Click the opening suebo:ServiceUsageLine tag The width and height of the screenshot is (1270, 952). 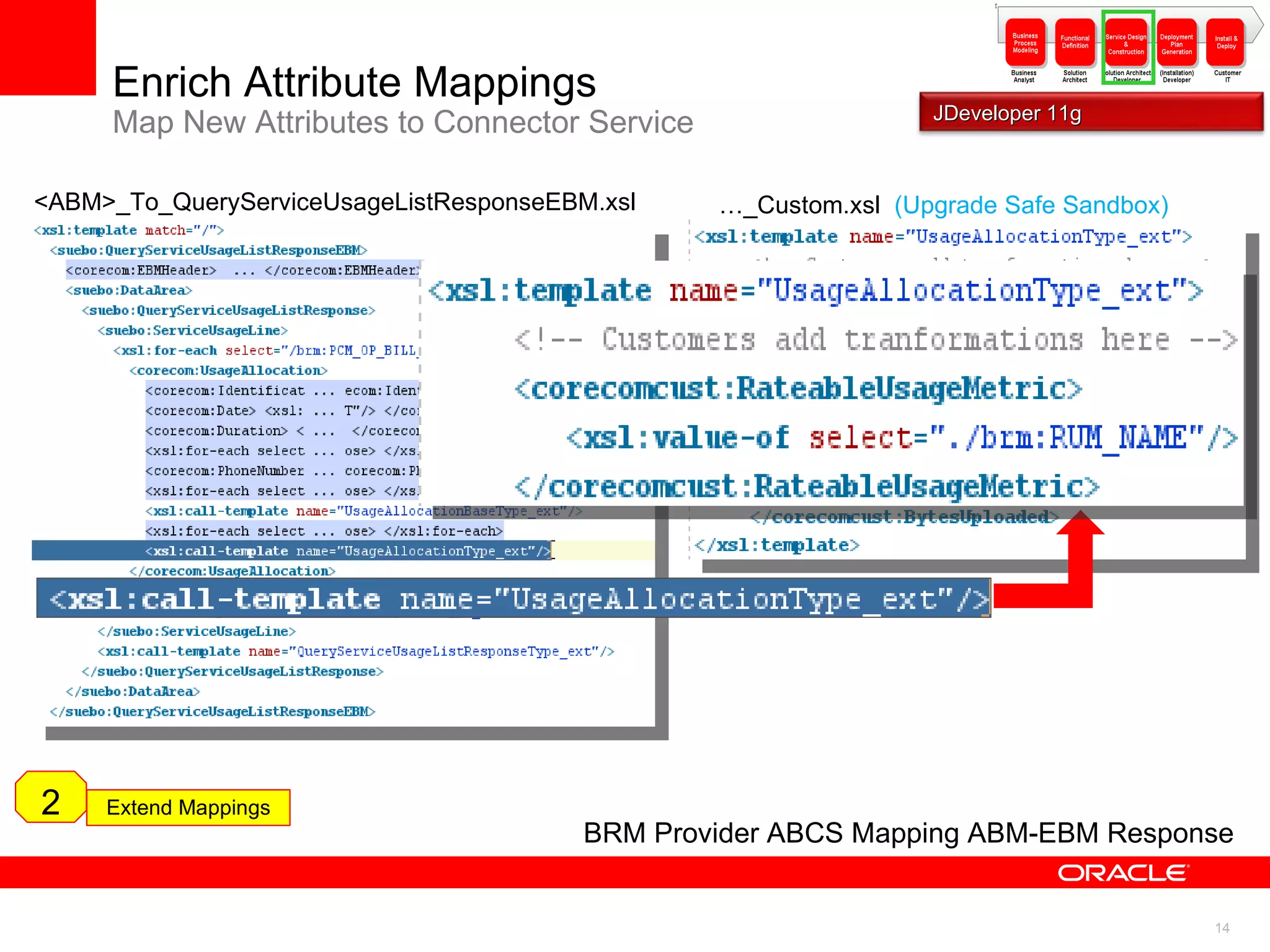[193, 330]
